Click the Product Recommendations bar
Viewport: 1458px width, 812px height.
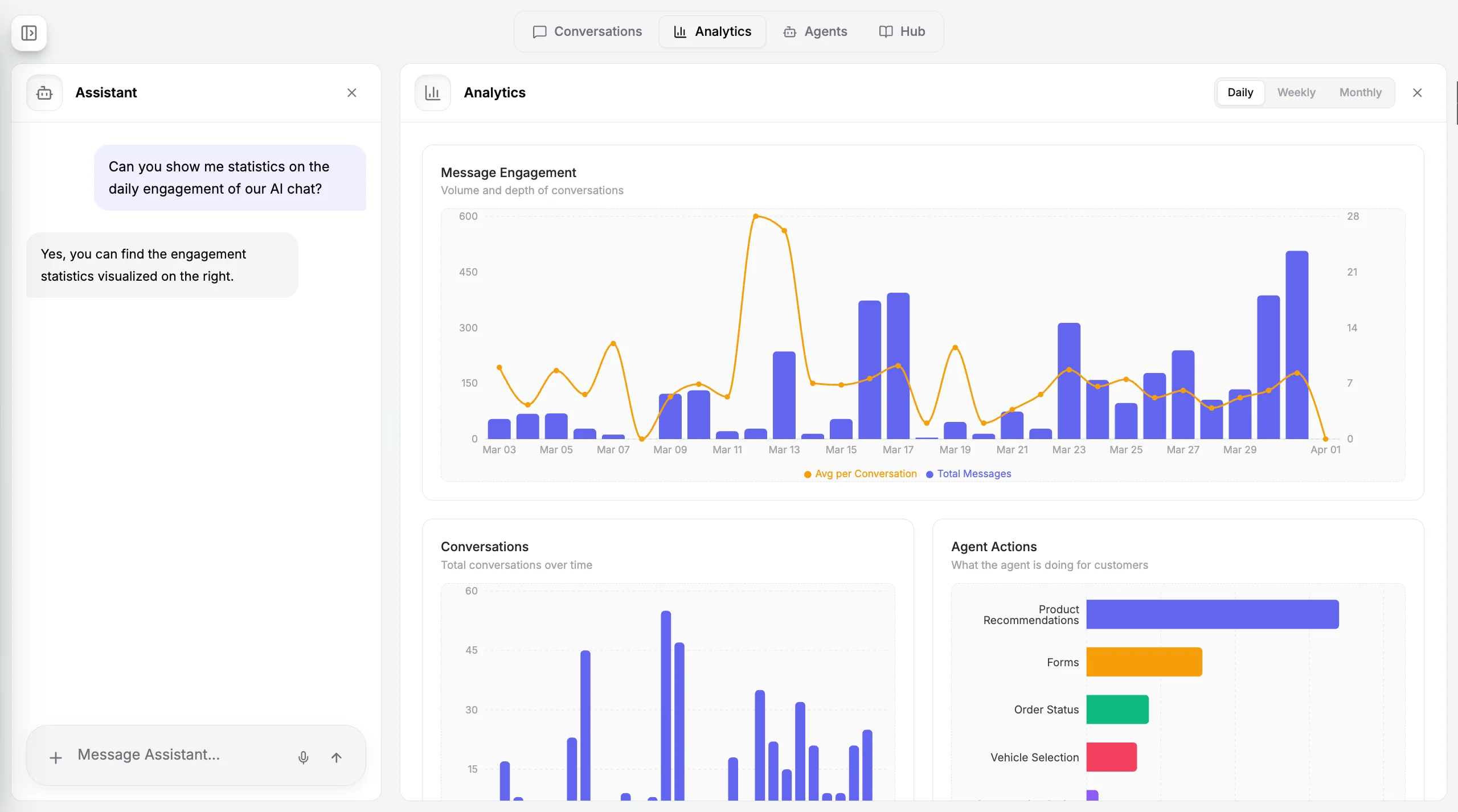(x=1213, y=614)
